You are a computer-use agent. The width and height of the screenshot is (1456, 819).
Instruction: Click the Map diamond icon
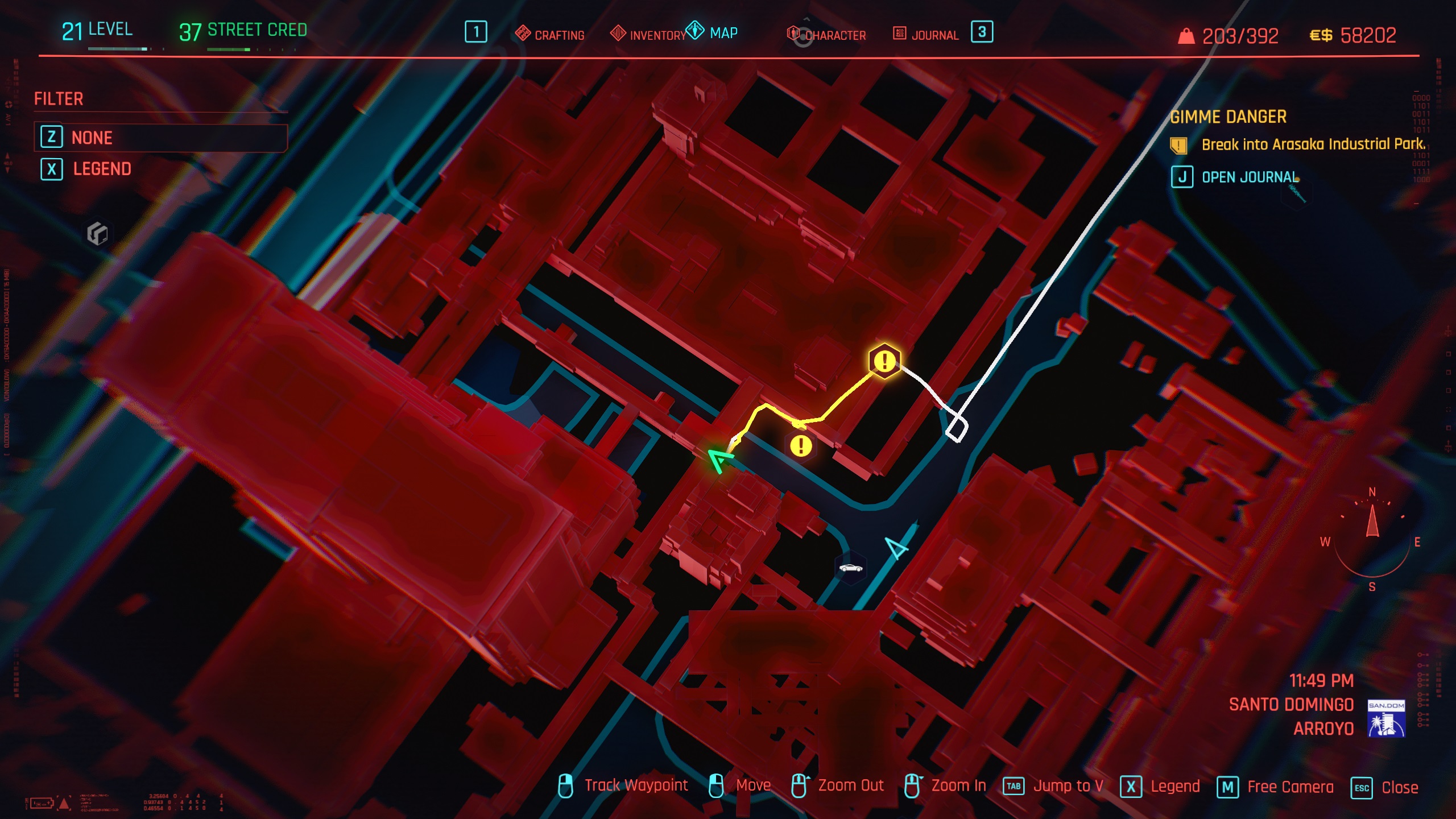[x=695, y=31]
